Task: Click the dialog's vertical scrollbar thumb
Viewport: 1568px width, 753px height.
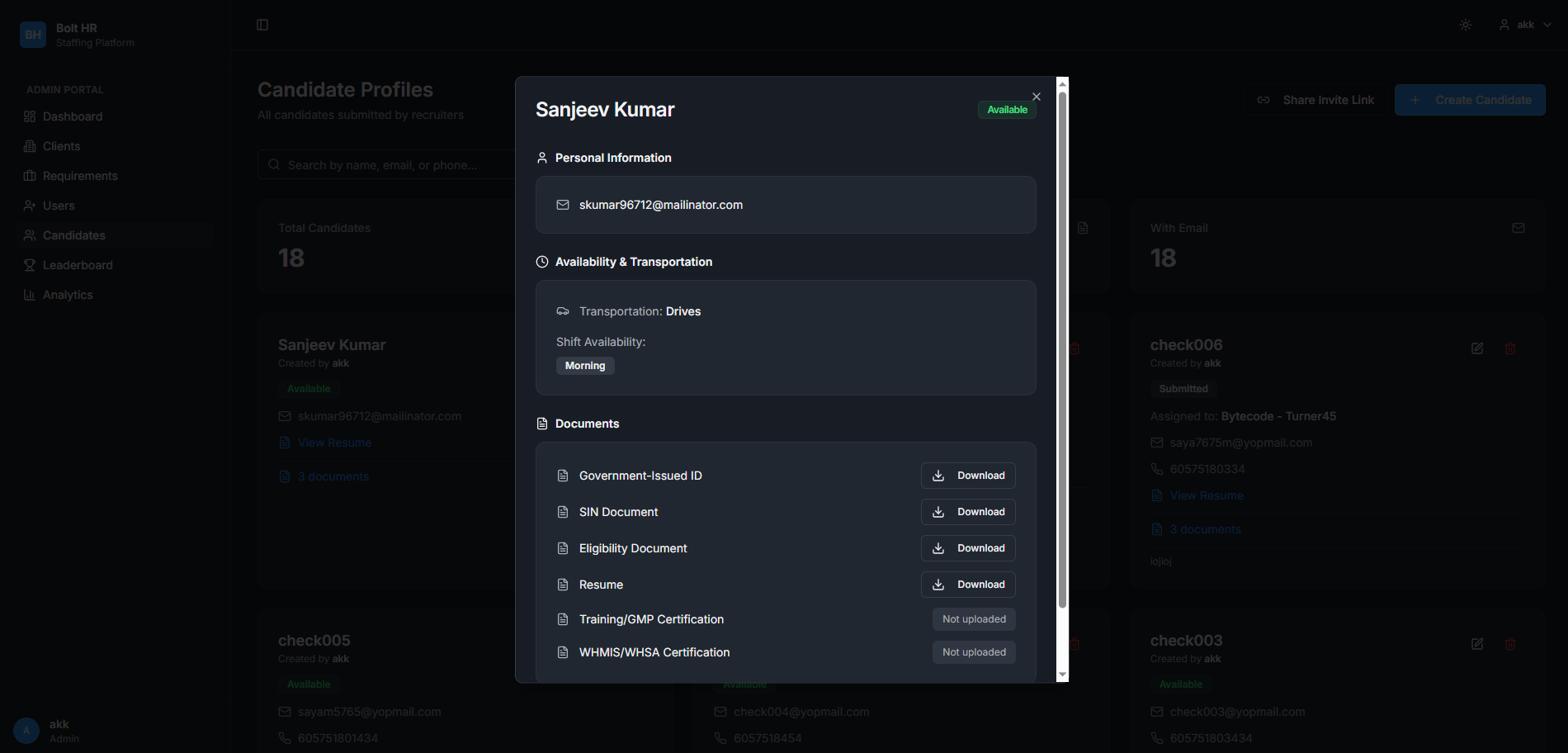Action: [x=1062, y=347]
